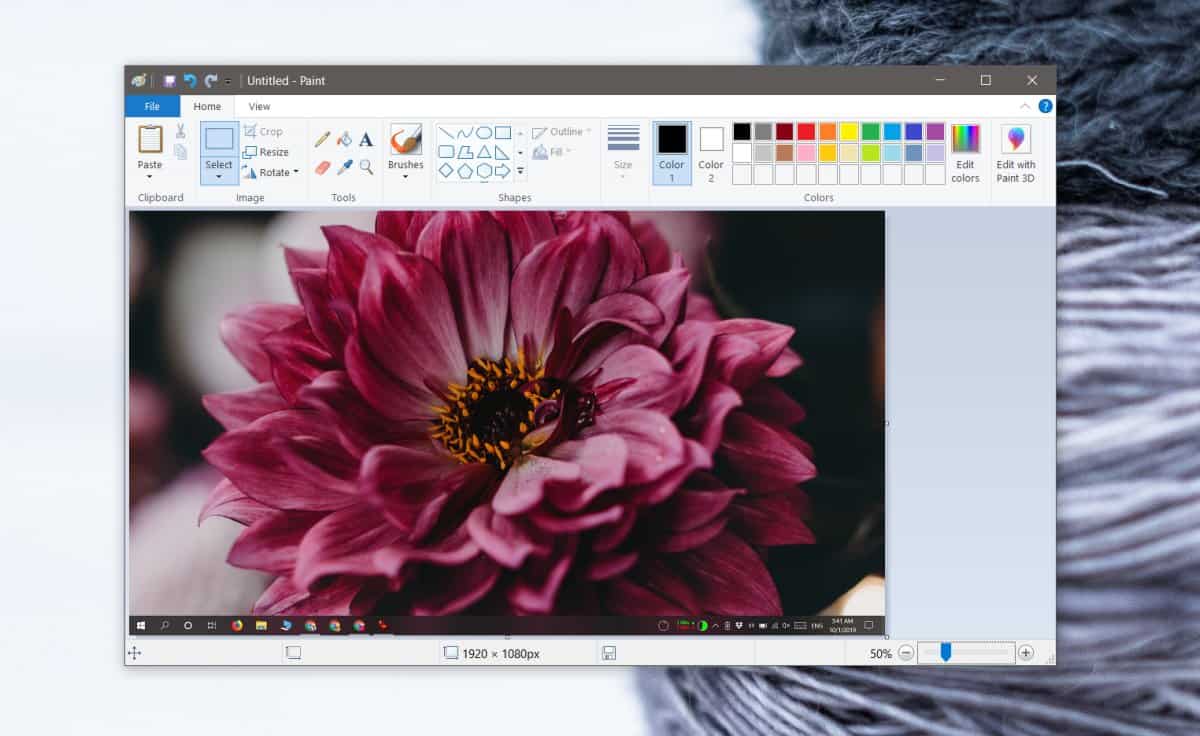This screenshot has width=1200, height=736.
Task: Select the Magnifier tool
Action: [366, 167]
